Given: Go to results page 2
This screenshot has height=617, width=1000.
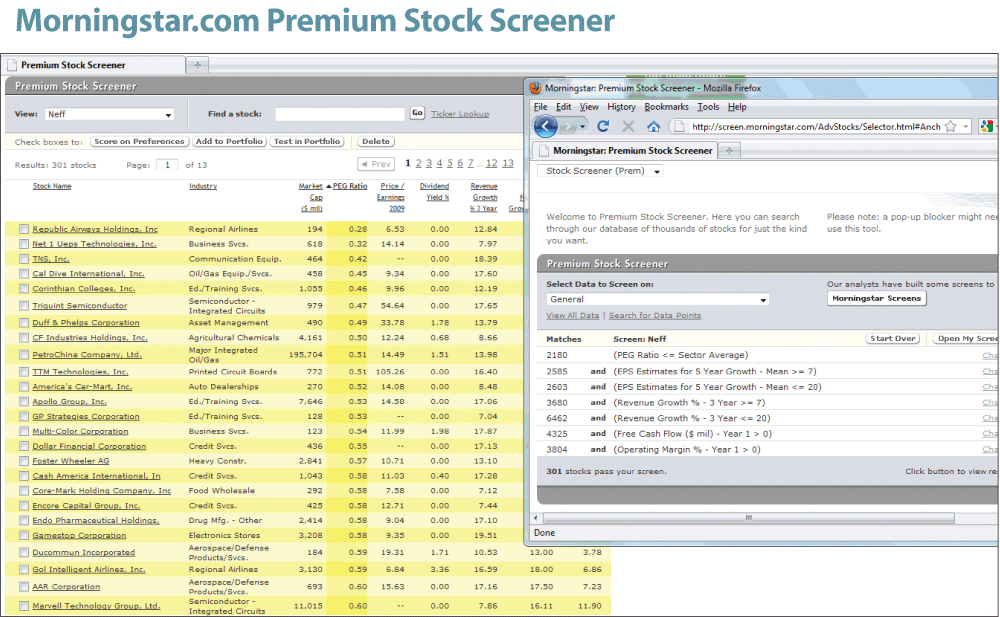Looking at the screenshot, I should point(418,163).
